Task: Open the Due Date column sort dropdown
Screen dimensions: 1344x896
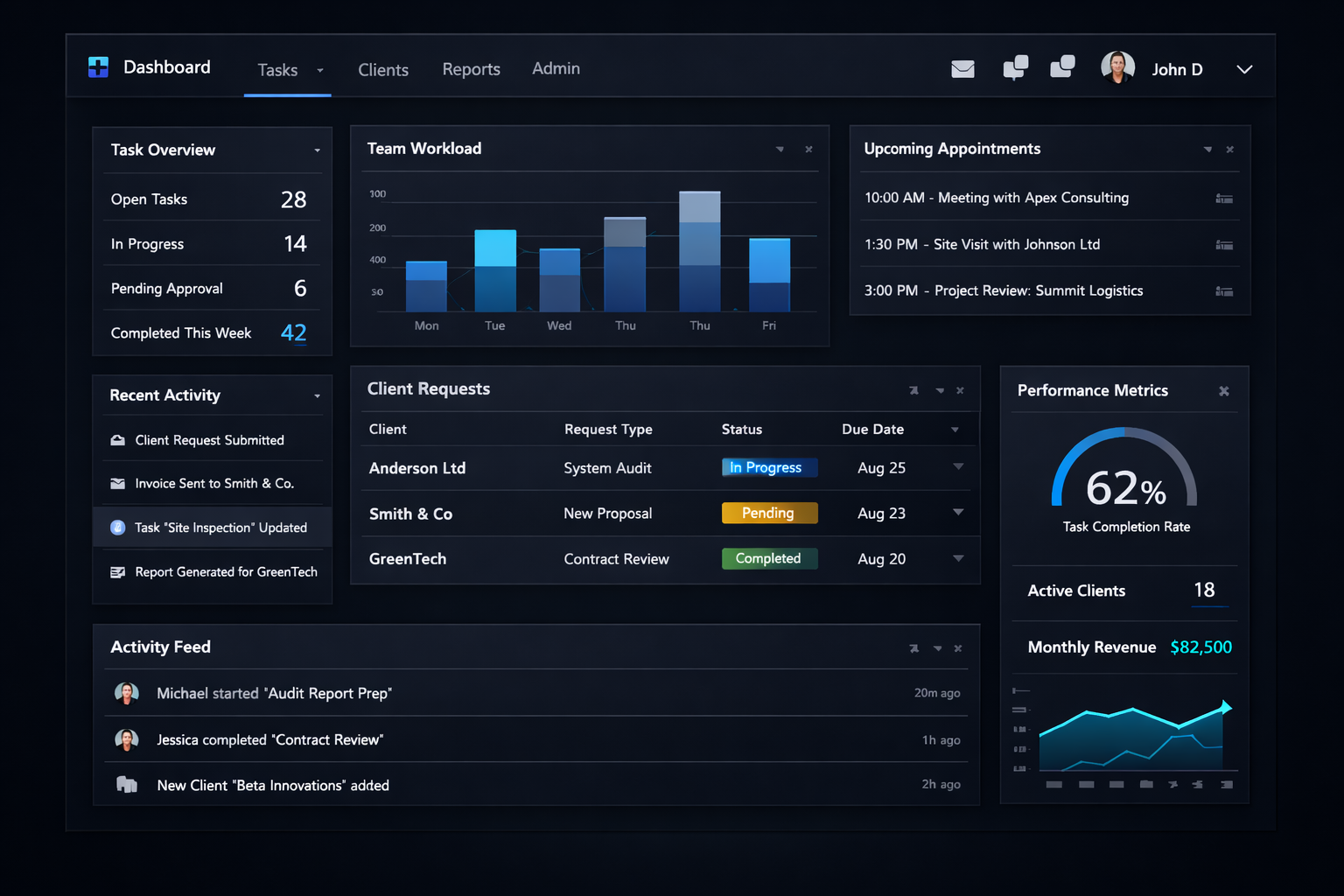Action: coord(954,429)
